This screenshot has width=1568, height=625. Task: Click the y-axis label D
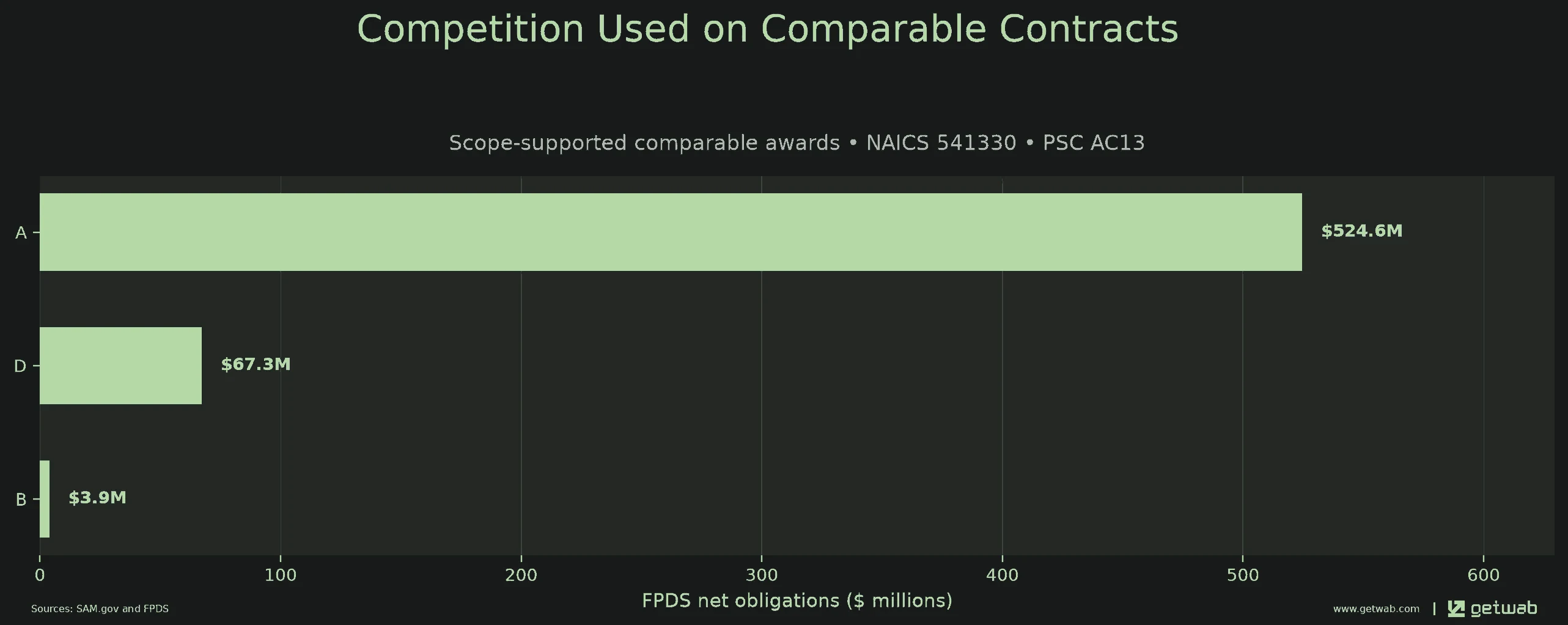click(x=20, y=366)
